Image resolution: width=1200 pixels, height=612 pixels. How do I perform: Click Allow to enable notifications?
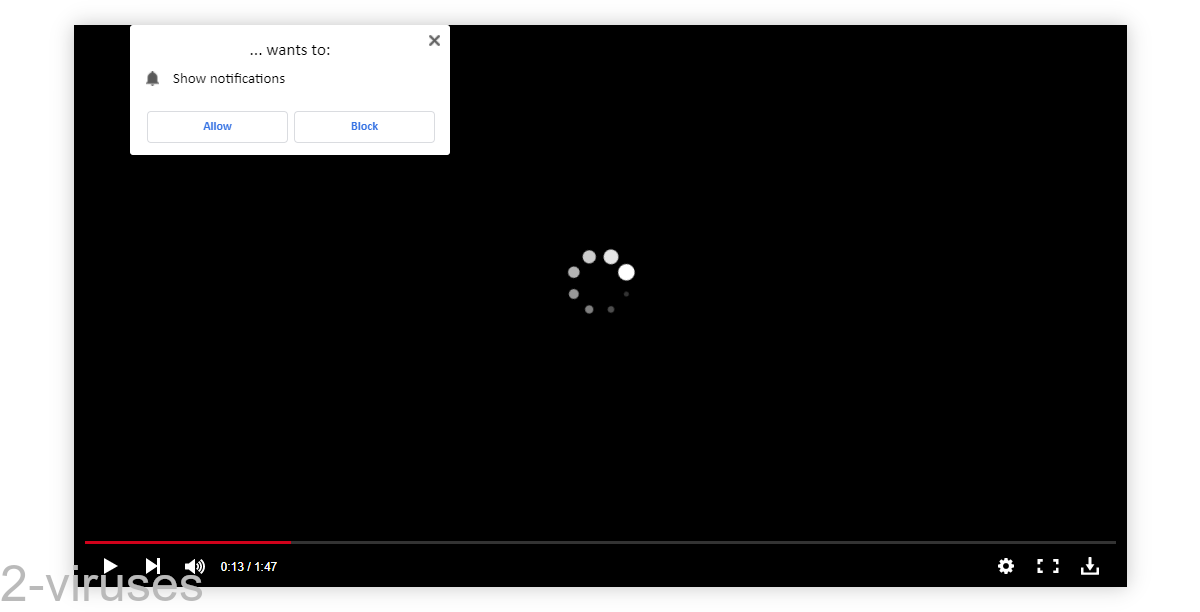(x=217, y=127)
